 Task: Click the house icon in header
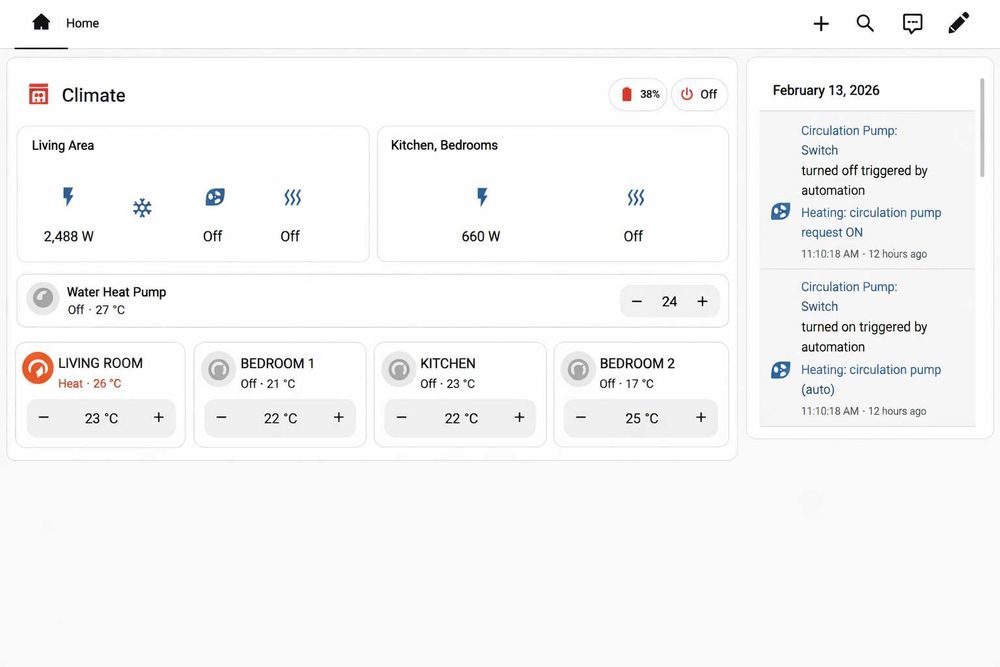coord(41,22)
